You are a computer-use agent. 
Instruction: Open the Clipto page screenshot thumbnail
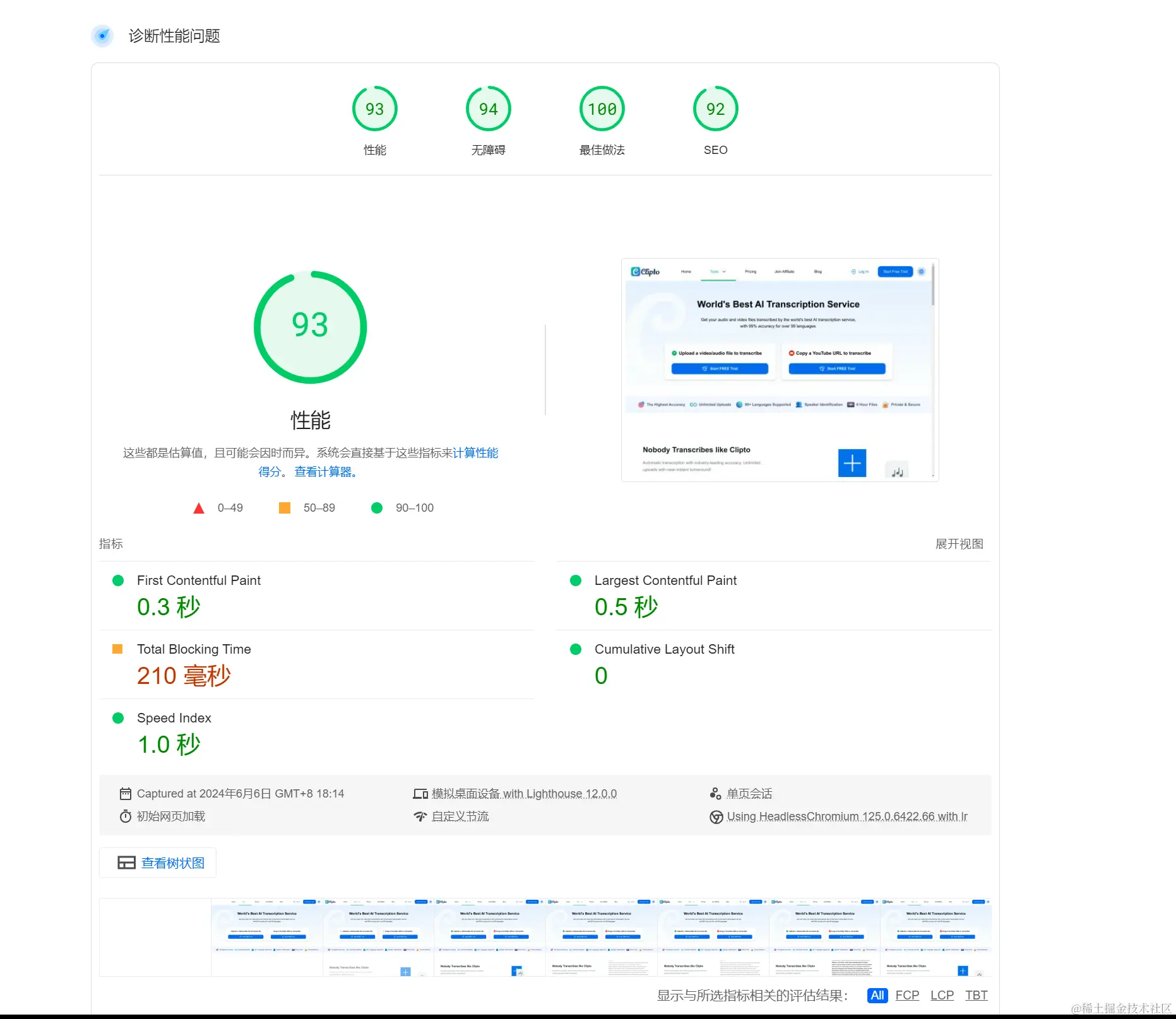coord(780,370)
